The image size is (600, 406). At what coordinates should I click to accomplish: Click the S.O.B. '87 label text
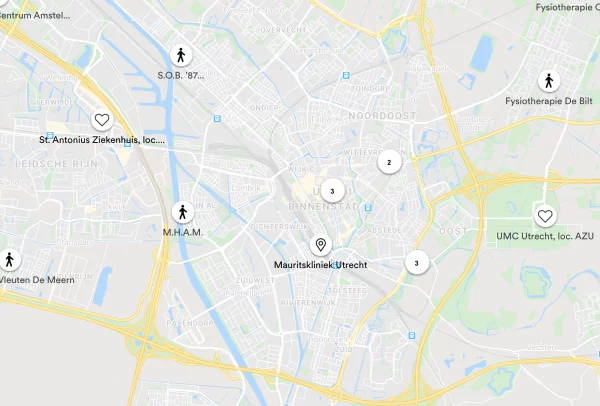pos(181,75)
